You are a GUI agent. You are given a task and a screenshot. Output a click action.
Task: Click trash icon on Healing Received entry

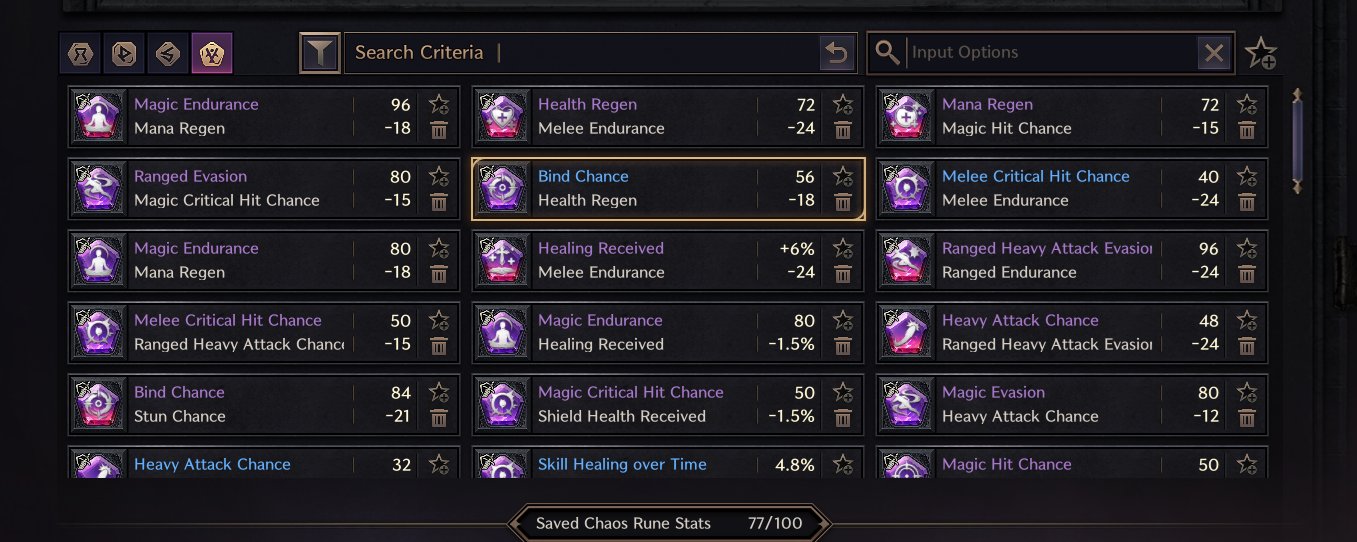[843, 273]
